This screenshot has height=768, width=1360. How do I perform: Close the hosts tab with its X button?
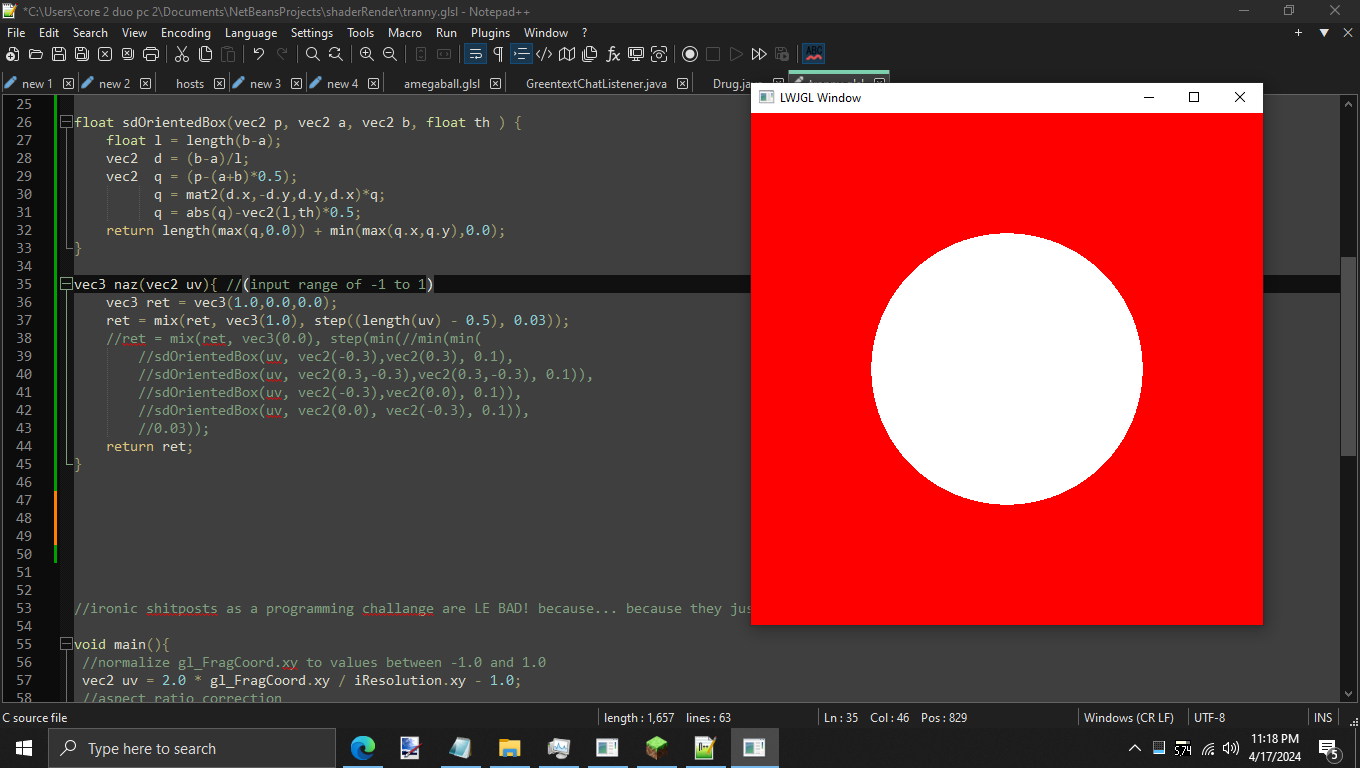coord(220,84)
